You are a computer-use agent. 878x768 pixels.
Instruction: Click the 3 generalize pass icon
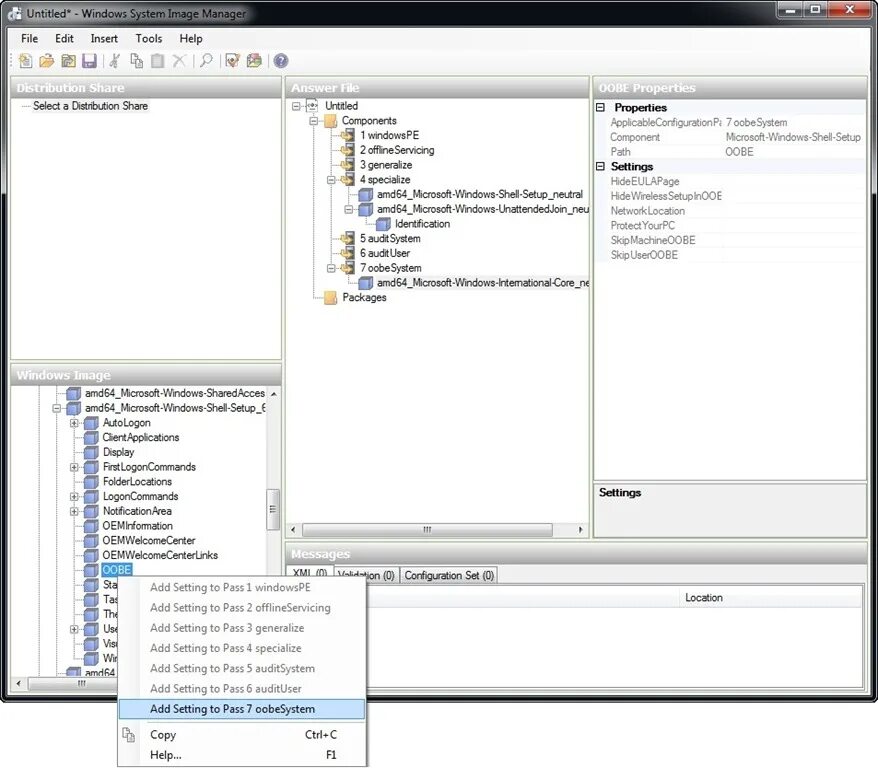pyautogui.click(x=348, y=165)
